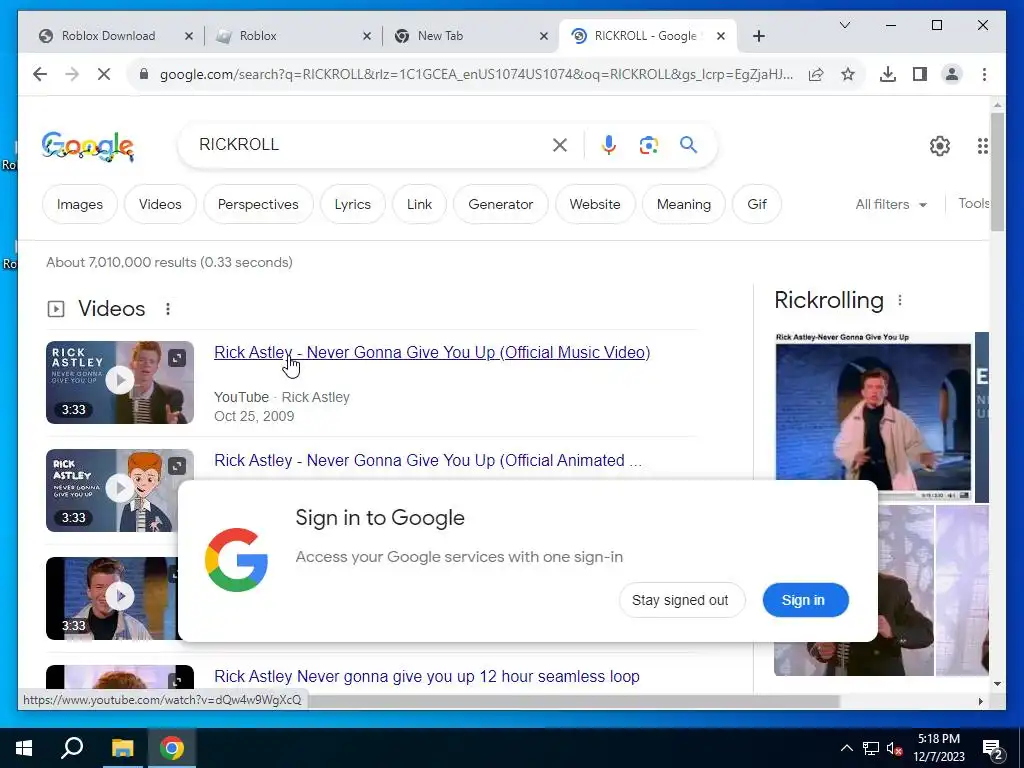
Task: Open Chrome three-dot menu
Action: [x=984, y=74]
